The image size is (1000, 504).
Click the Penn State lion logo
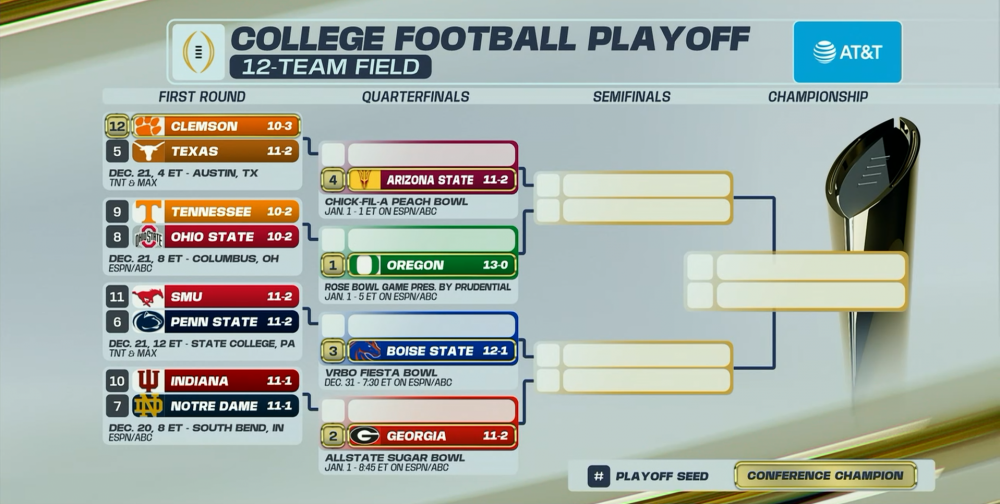[x=148, y=322]
